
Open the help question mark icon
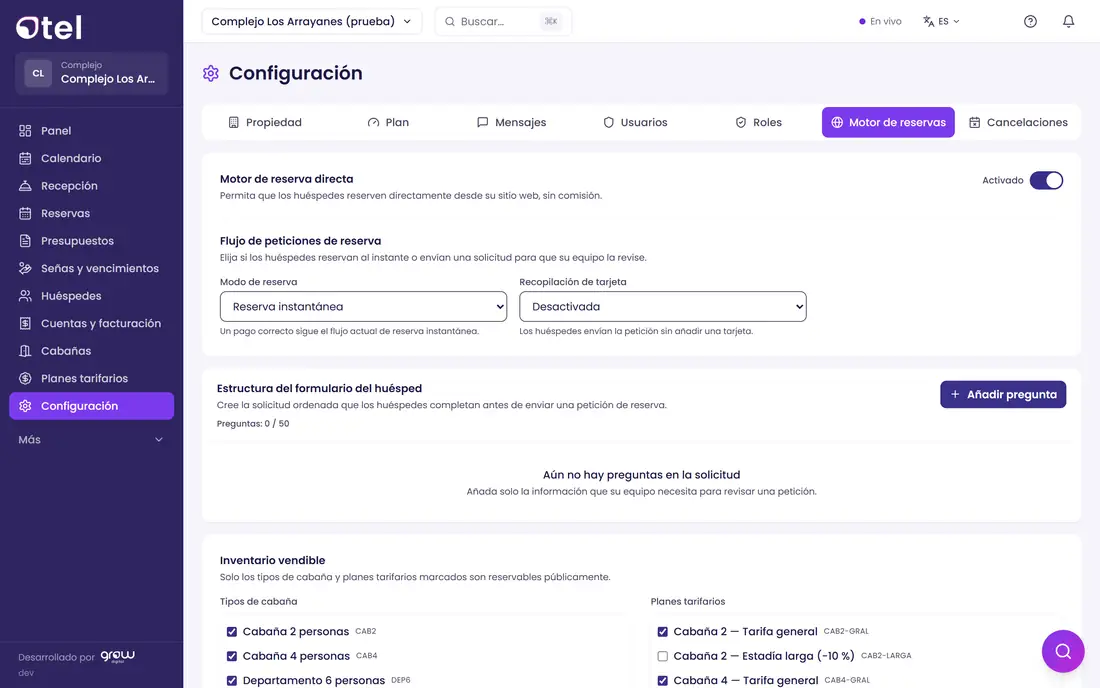pos(1030,22)
